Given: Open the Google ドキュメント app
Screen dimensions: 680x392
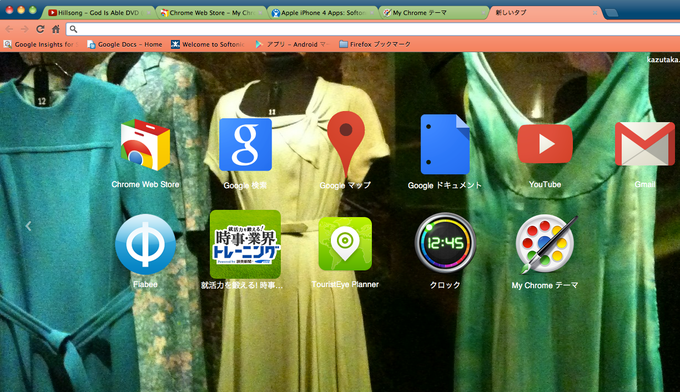Looking at the screenshot, I should (445, 144).
